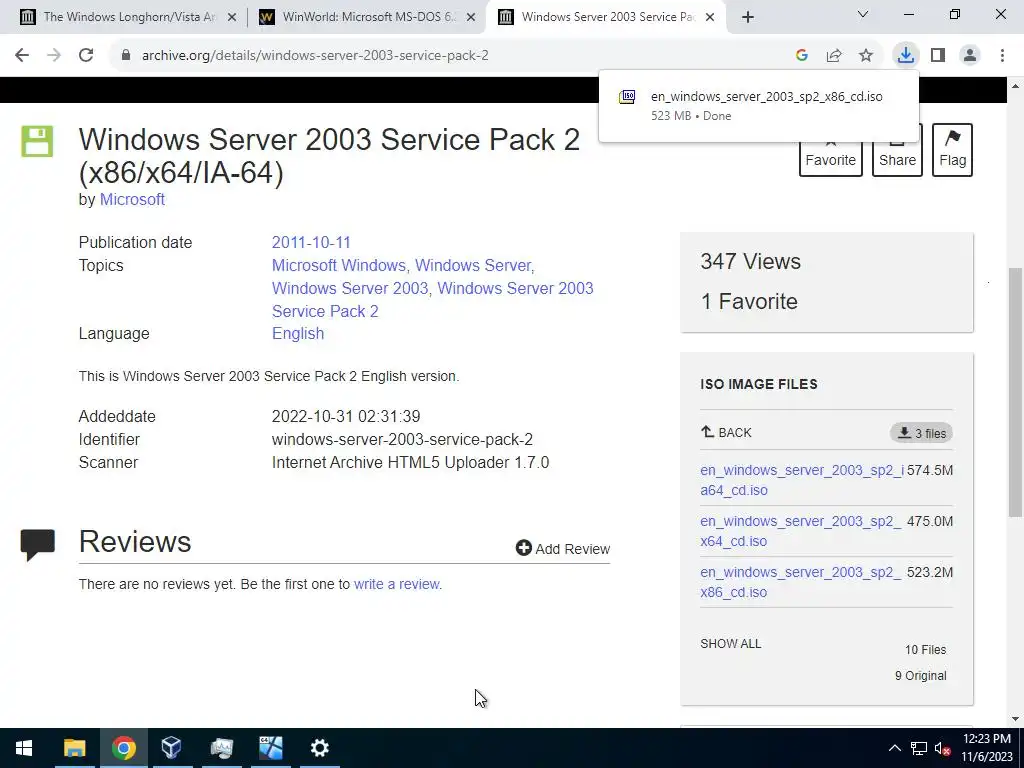Open the Microsoft Windows topic link
Viewport: 1024px width, 768px height.
(x=341, y=265)
